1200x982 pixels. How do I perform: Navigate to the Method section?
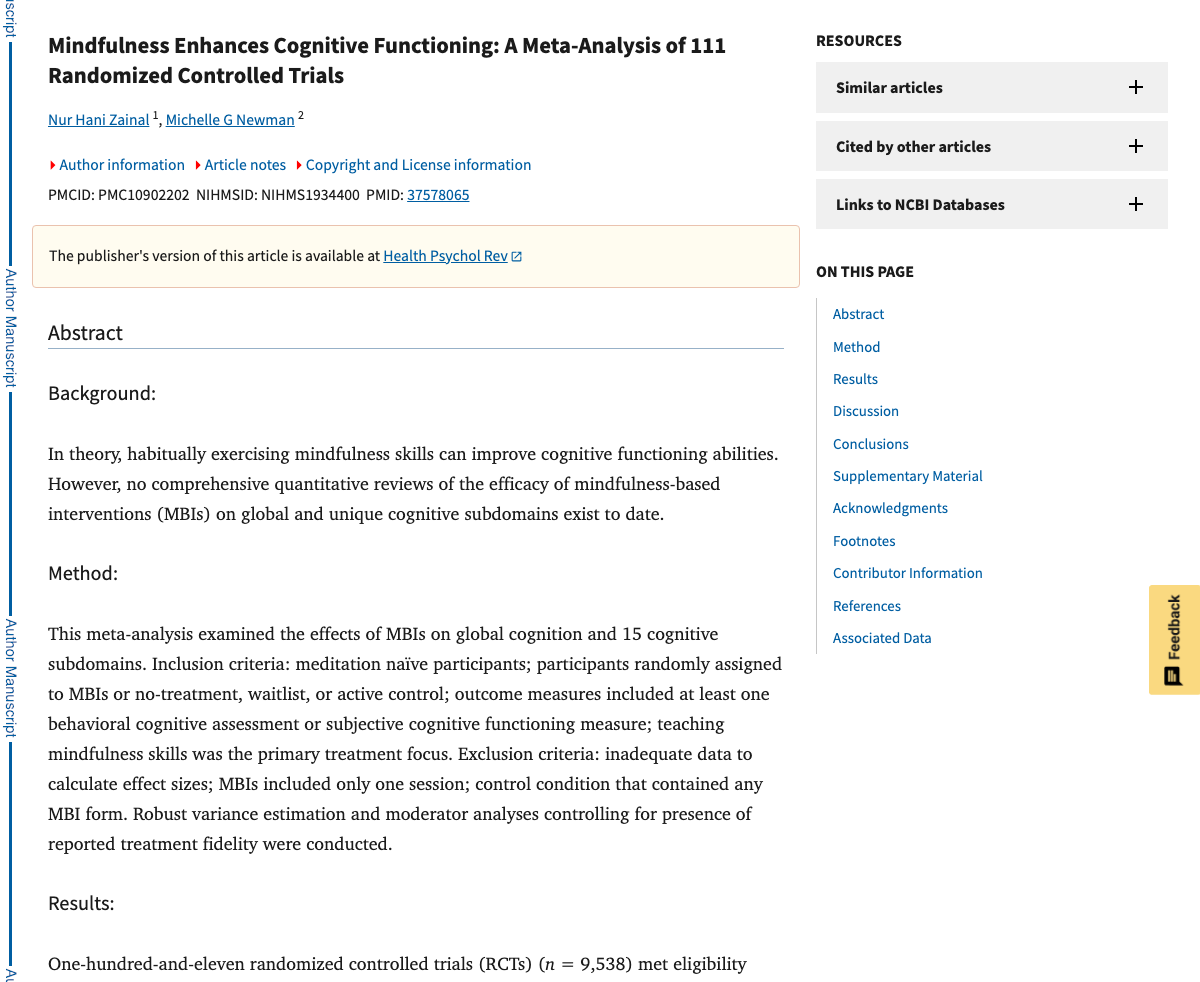coord(856,346)
